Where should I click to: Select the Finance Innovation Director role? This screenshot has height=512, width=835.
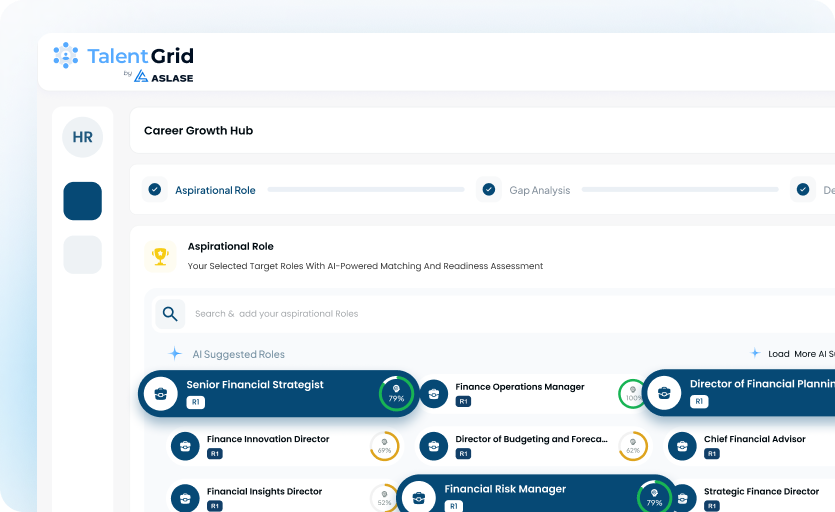click(285, 446)
